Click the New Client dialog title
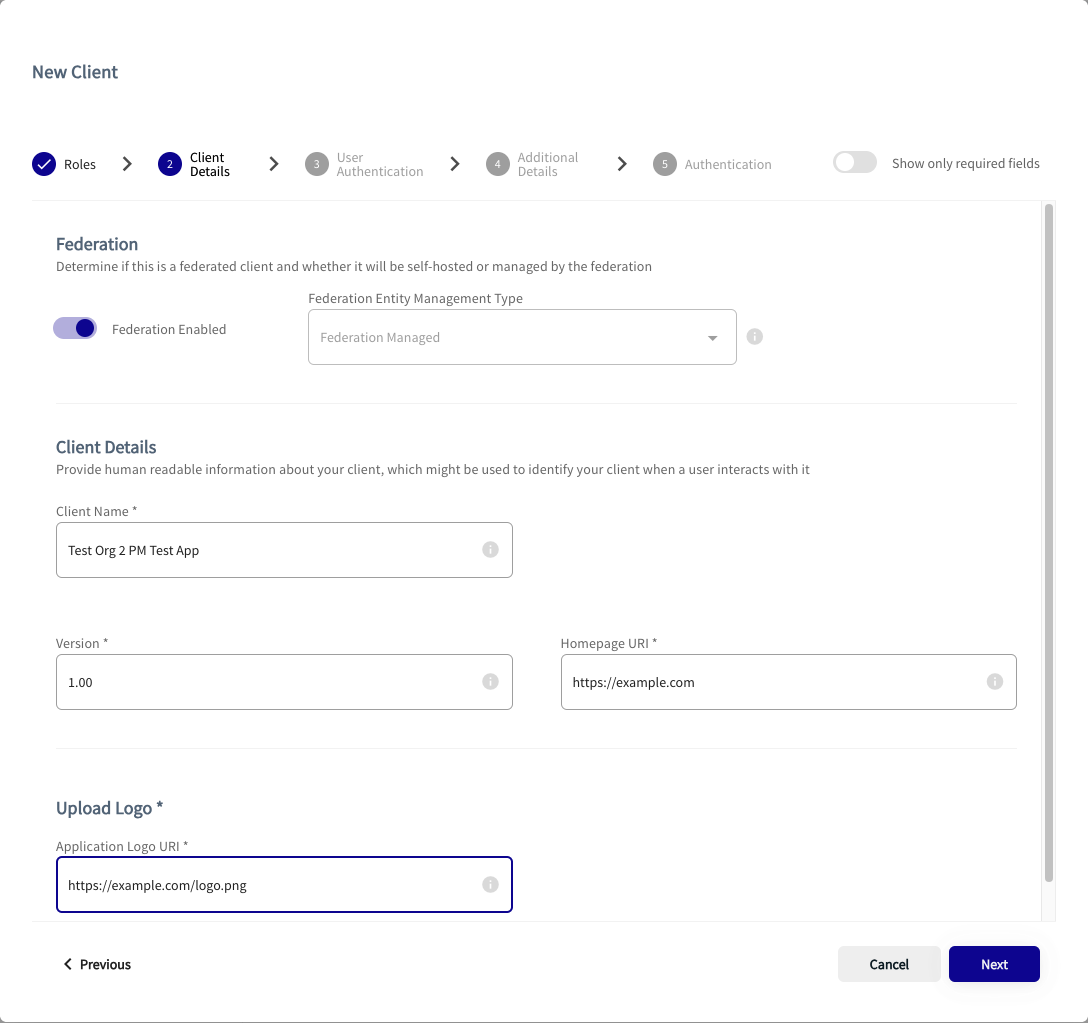Image resolution: width=1088 pixels, height=1023 pixels. pos(75,72)
